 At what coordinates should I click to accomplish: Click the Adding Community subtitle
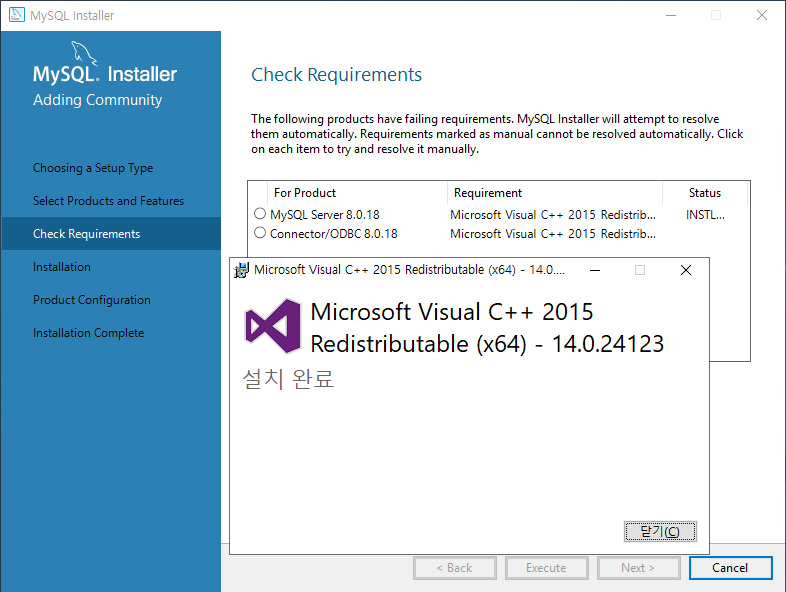[98, 100]
